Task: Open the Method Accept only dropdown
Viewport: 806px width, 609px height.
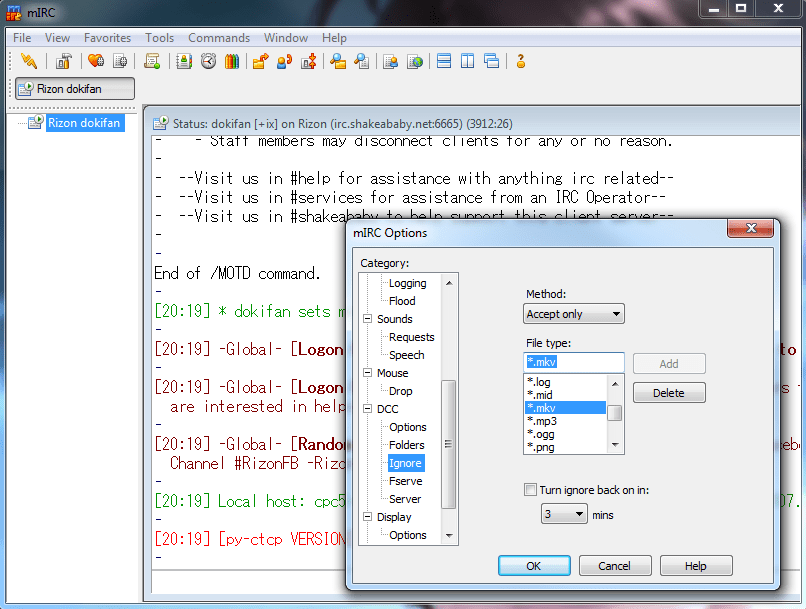Action: tap(574, 313)
